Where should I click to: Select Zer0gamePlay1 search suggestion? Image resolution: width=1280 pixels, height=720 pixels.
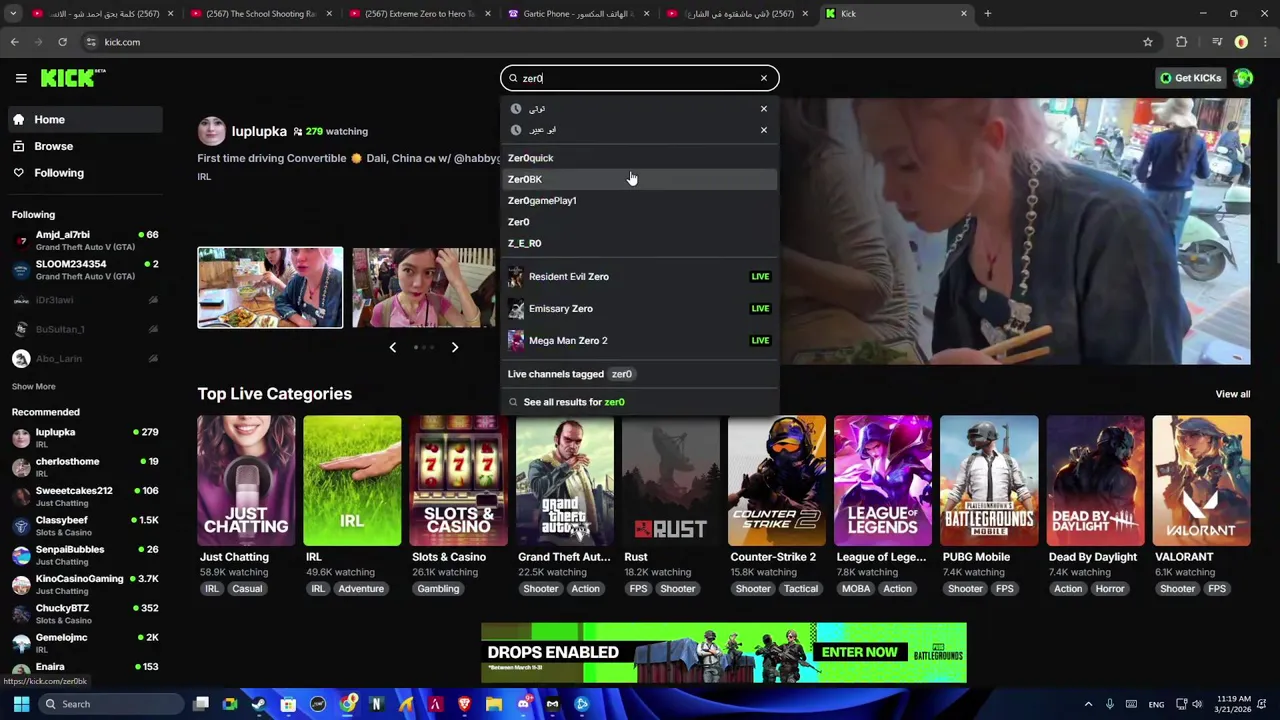tap(639, 201)
